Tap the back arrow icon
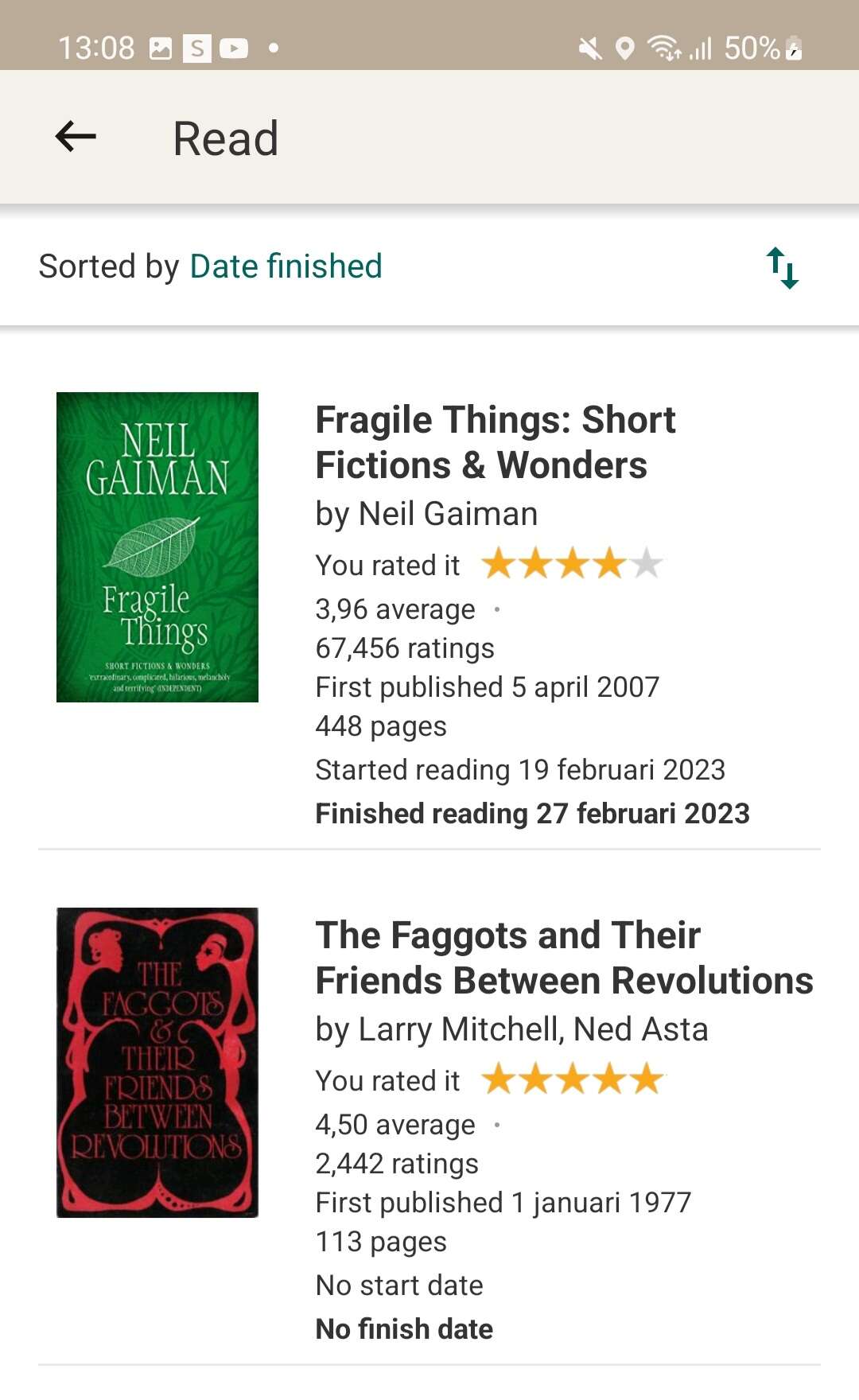 76,137
